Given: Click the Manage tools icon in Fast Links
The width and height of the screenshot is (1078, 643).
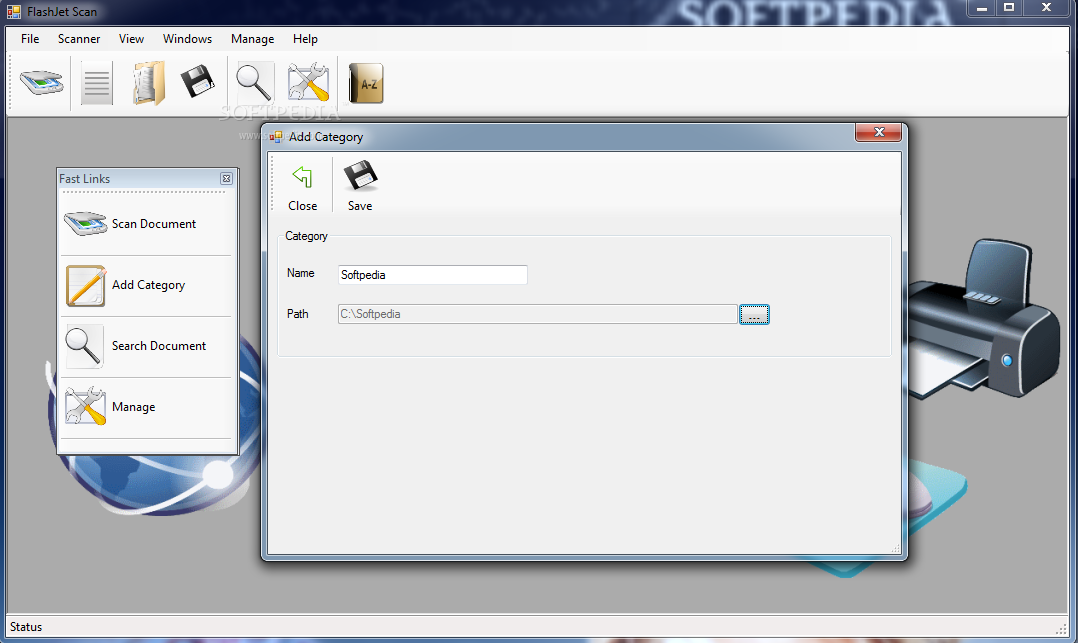Looking at the screenshot, I should (x=85, y=406).
